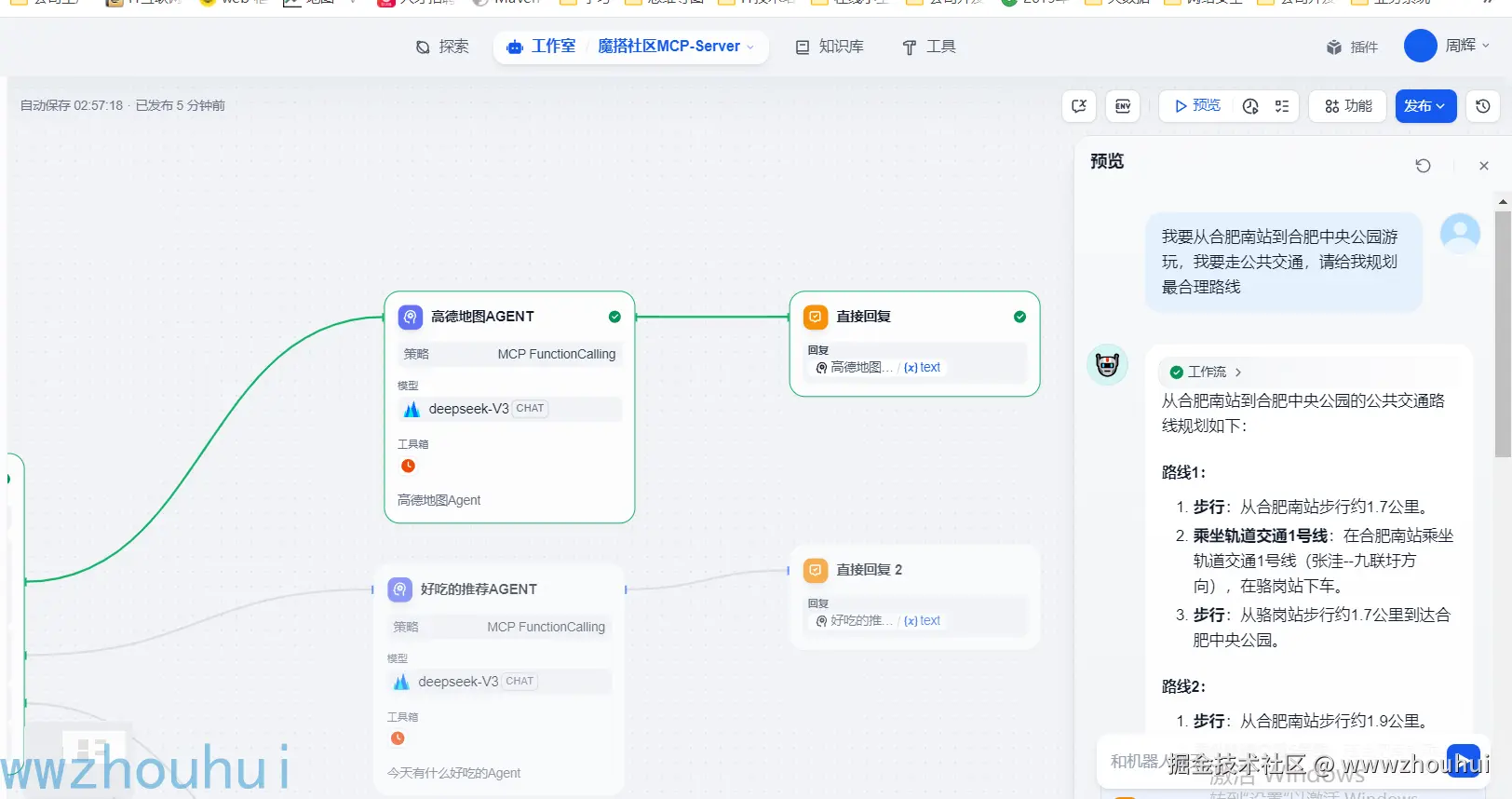
Task: Open the 工作室 tab
Action: pyautogui.click(x=541, y=47)
